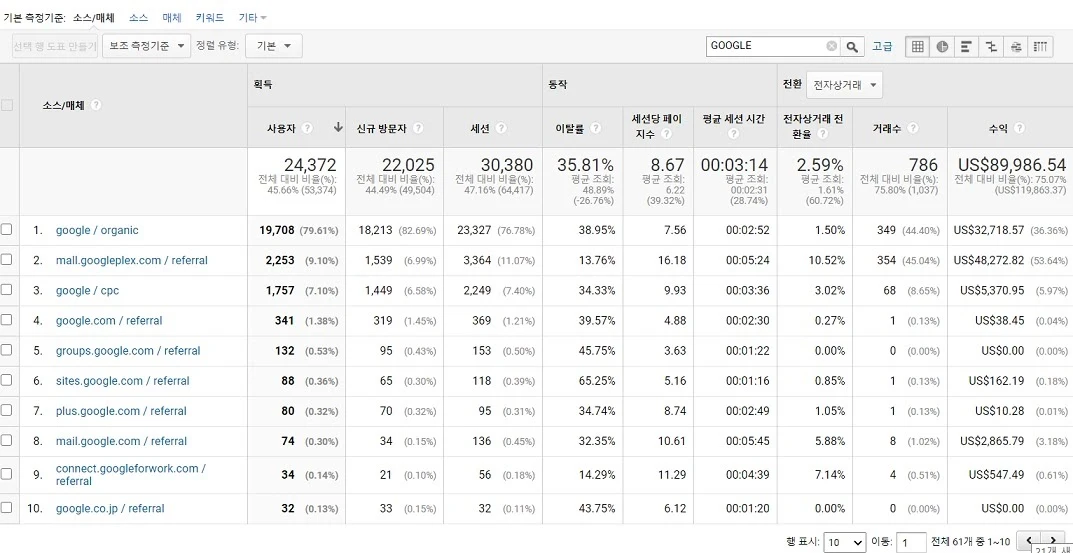Open help icon next to 이탈률
The image size is (1073, 553).
[x=595, y=128]
